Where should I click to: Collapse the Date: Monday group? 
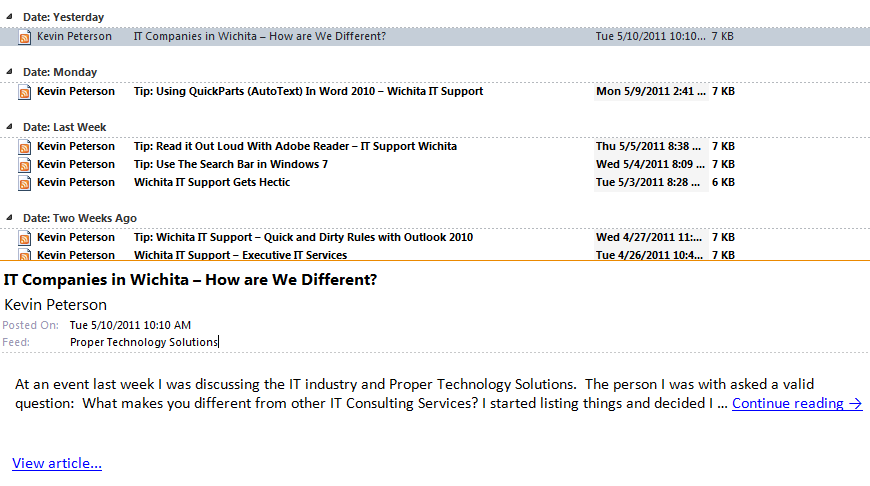[10, 72]
